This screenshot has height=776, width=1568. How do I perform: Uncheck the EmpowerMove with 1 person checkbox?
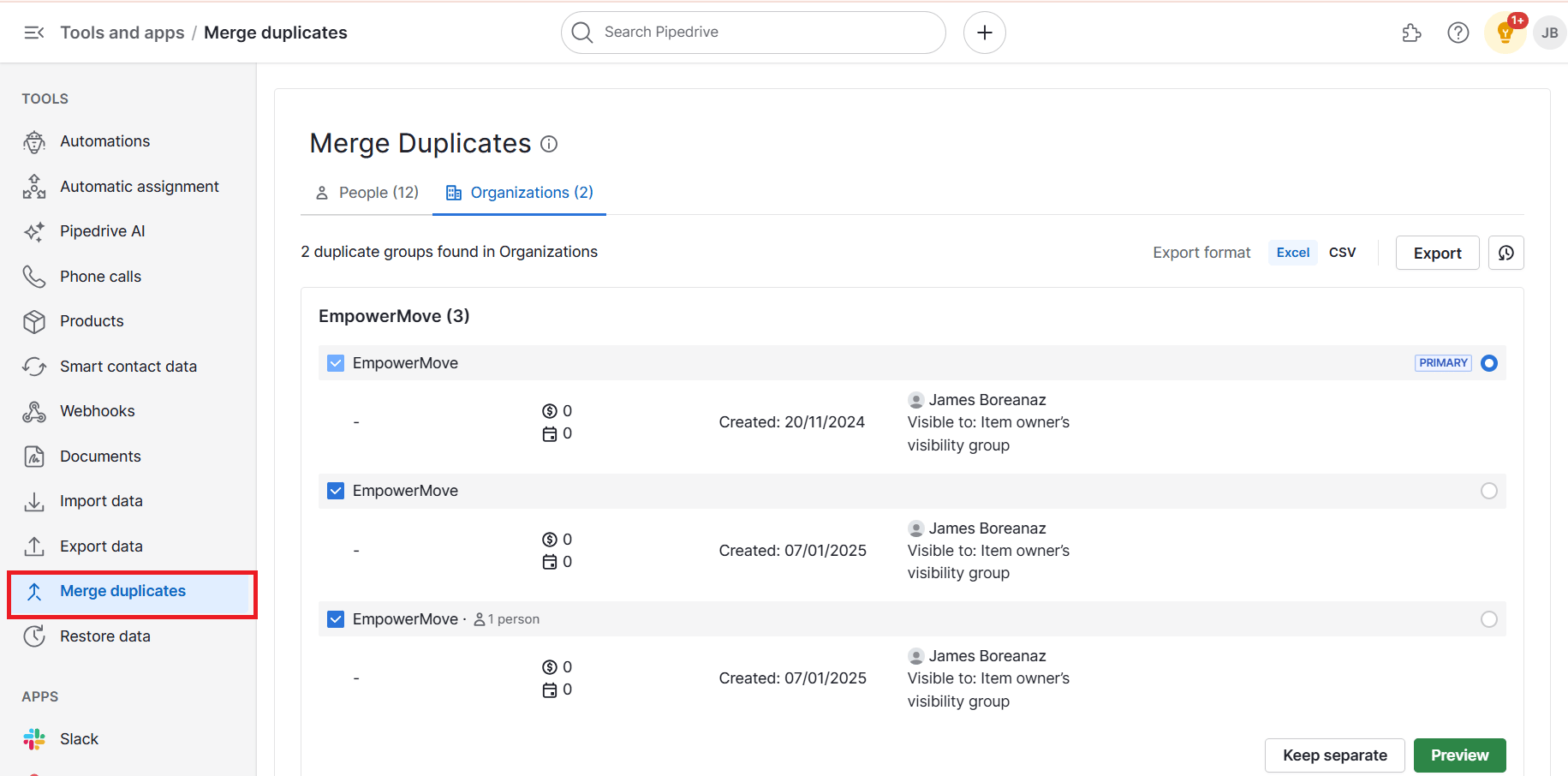(336, 619)
